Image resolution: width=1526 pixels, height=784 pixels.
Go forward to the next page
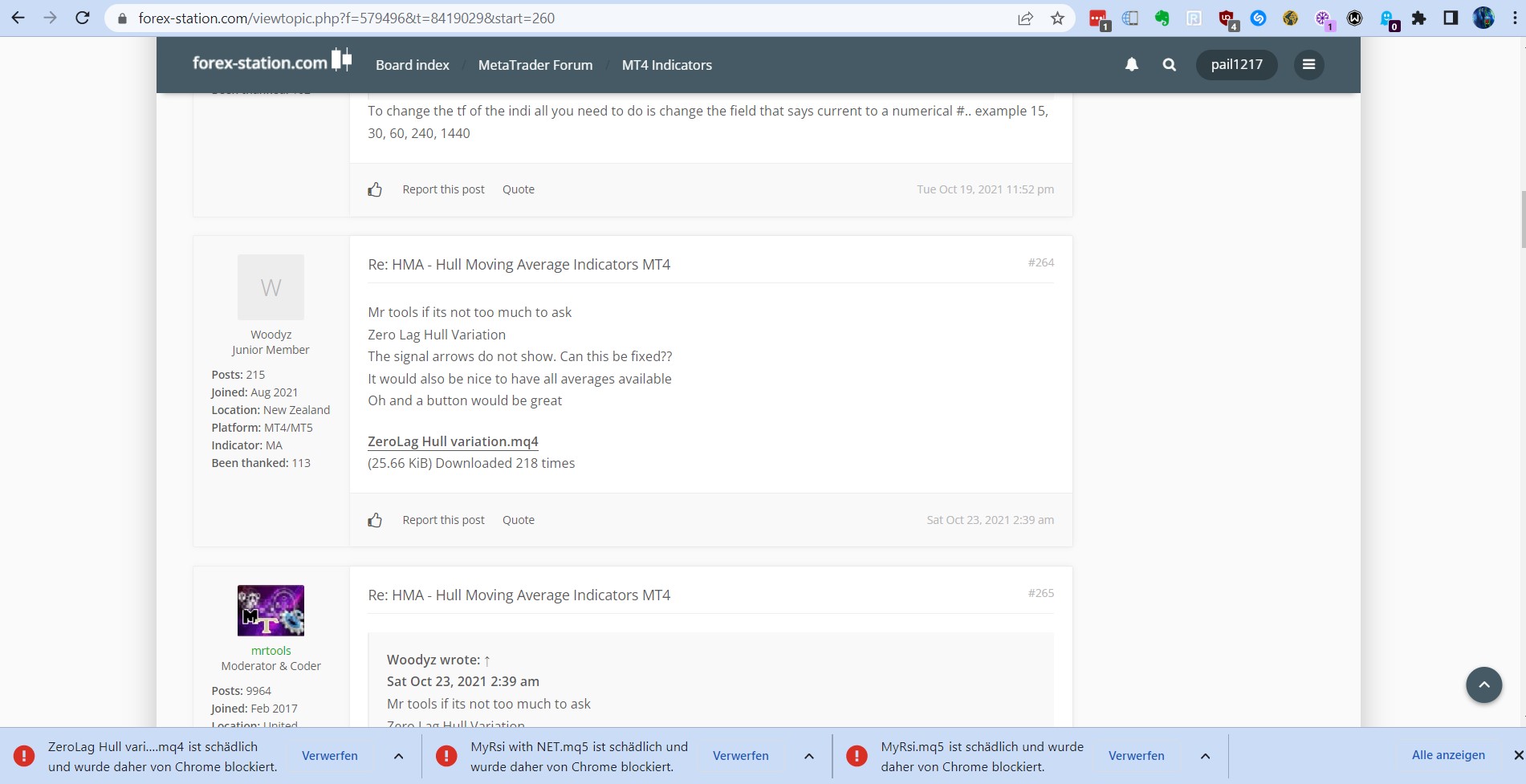tap(50, 18)
